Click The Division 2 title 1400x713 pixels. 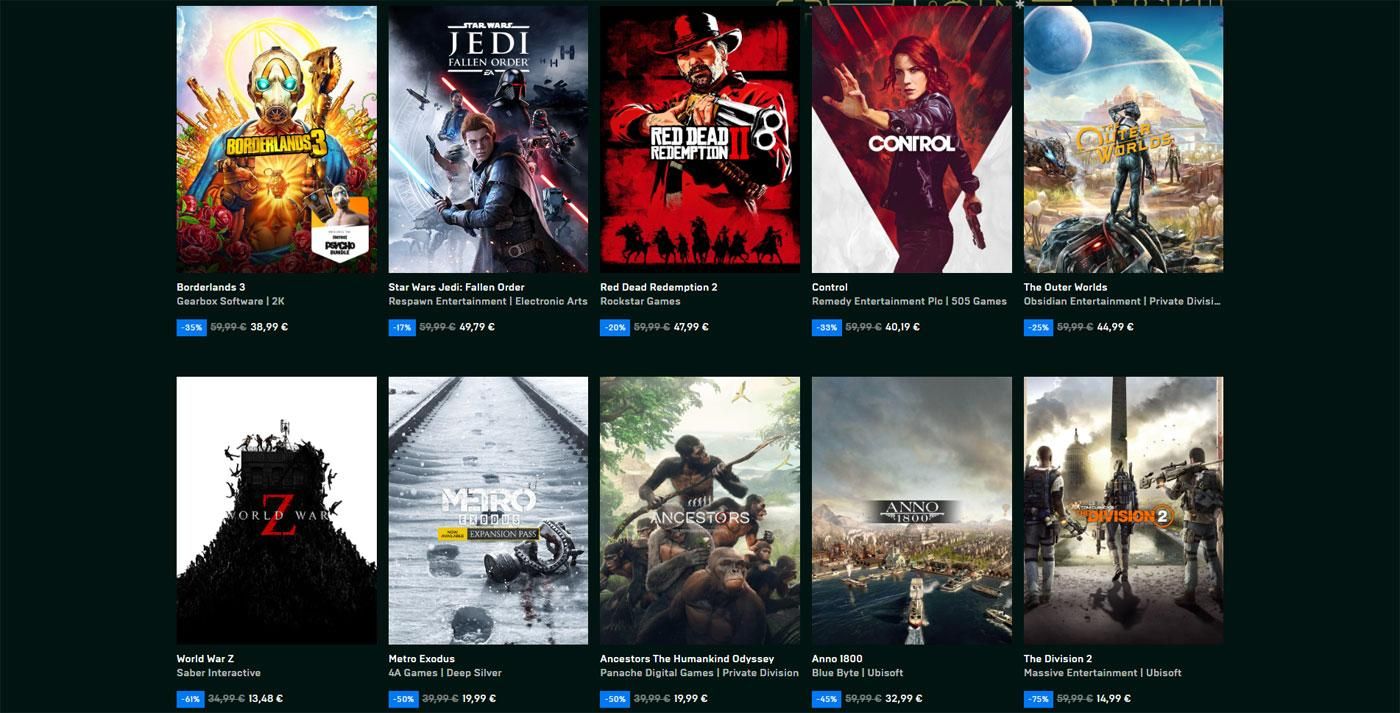point(1058,659)
